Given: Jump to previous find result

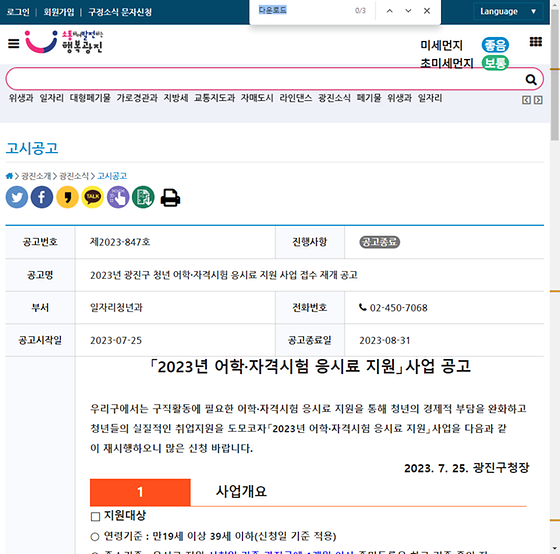Looking at the screenshot, I should point(390,11).
